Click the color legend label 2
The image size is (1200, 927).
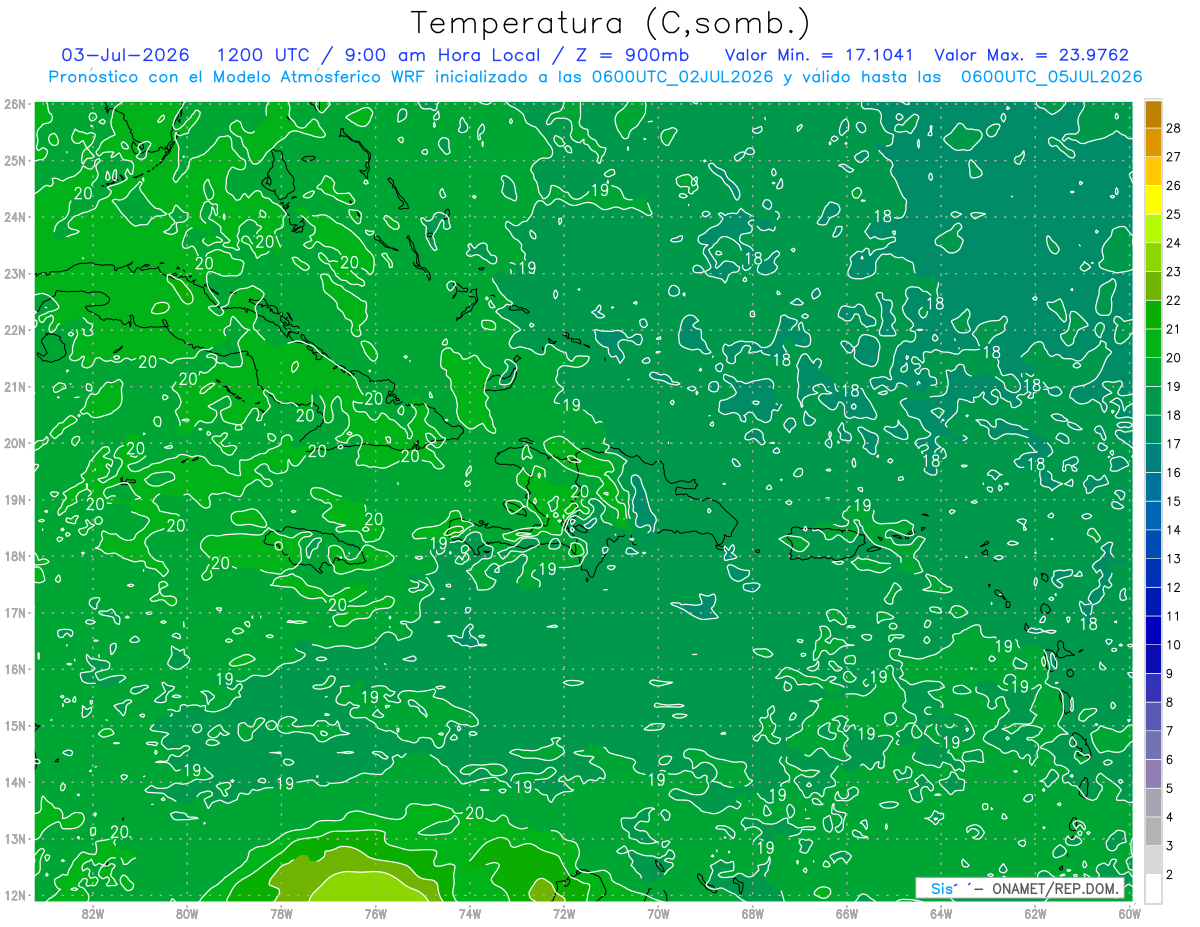click(1170, 875)
